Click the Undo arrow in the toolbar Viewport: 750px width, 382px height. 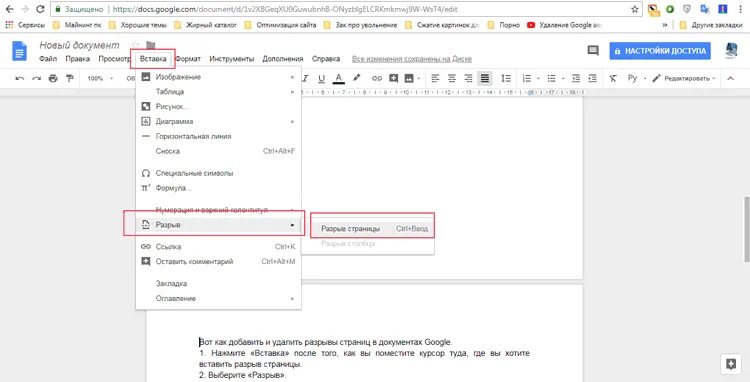20,78
